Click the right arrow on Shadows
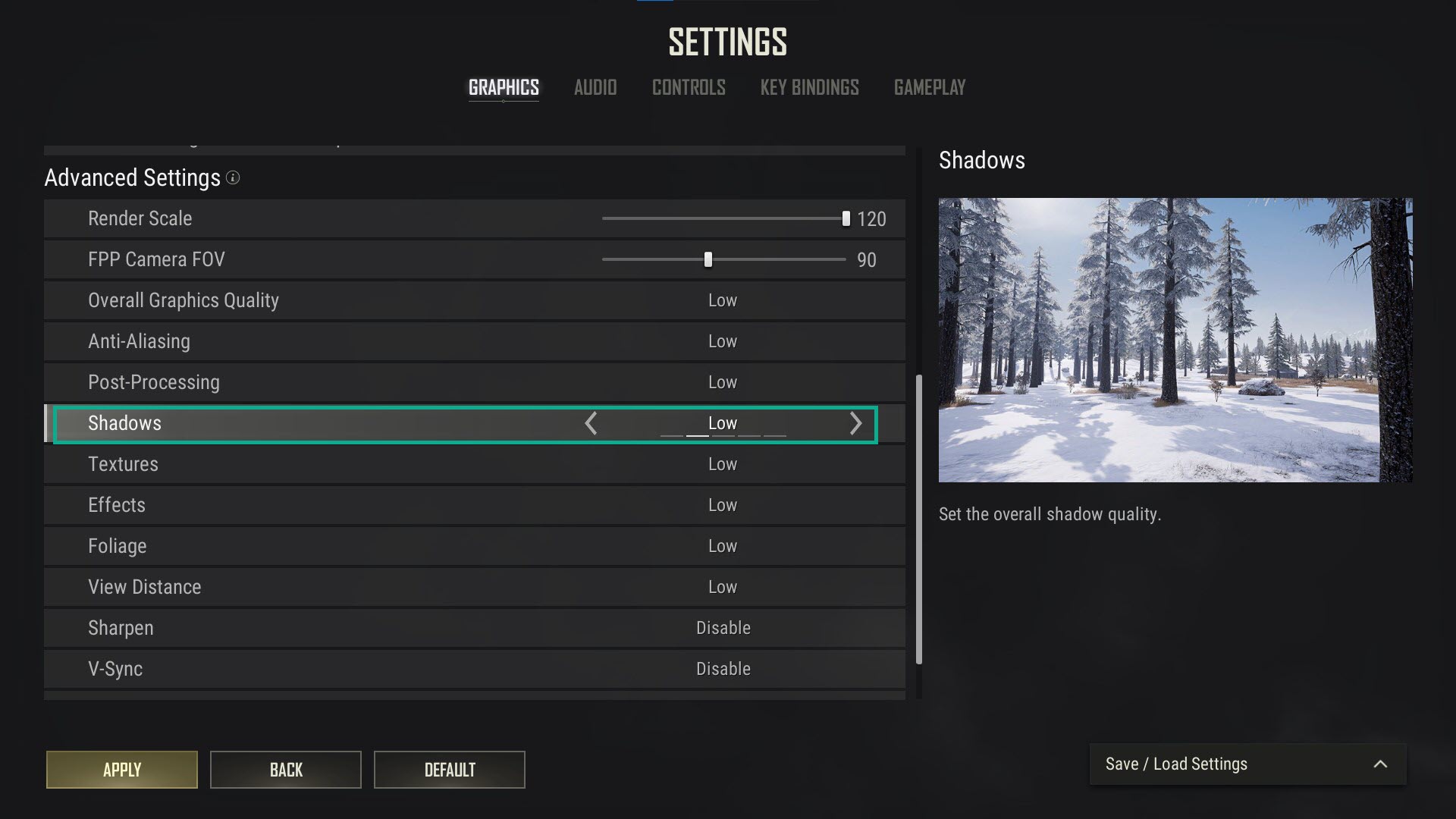 855,423
